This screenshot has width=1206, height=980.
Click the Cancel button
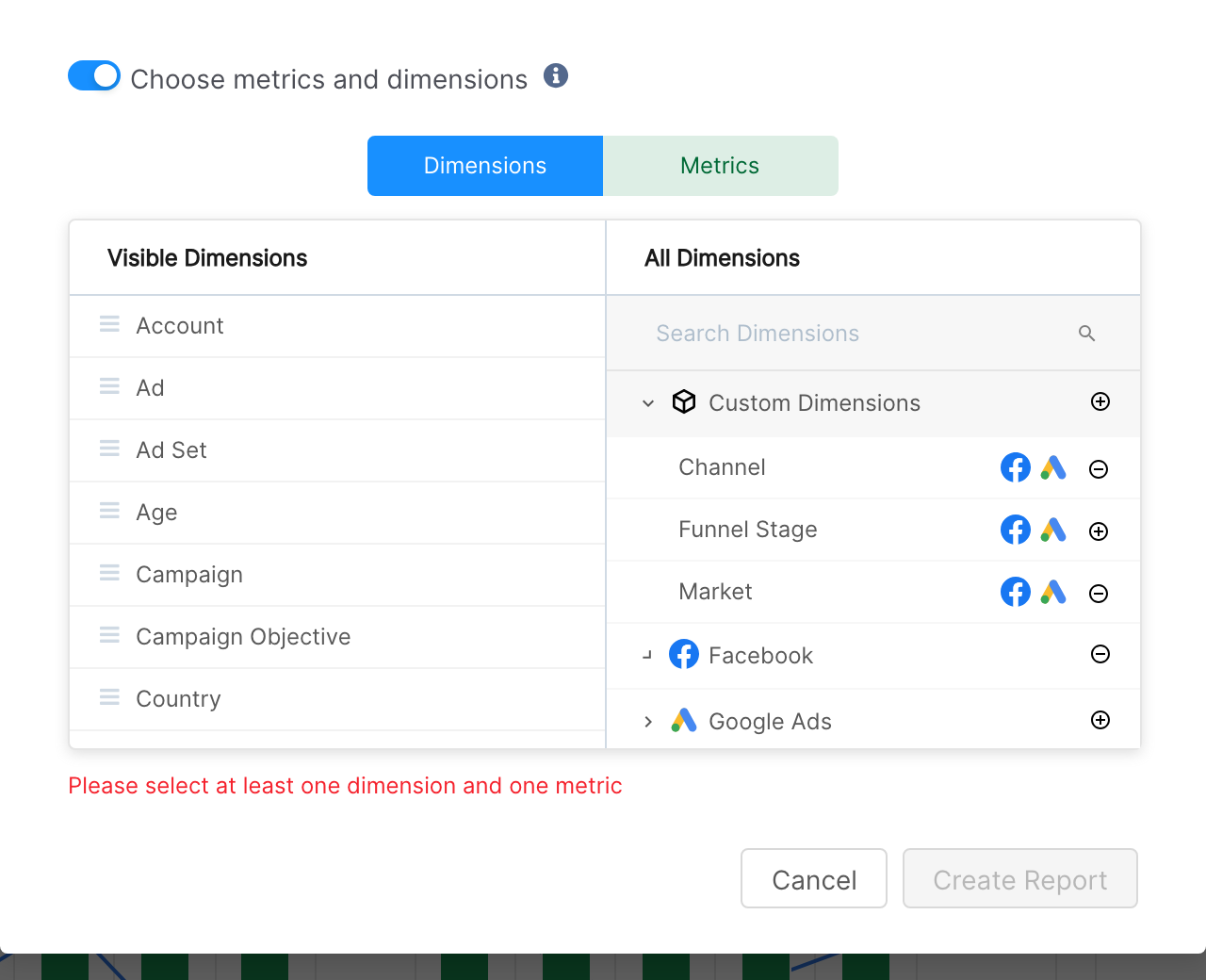(814, 878)
